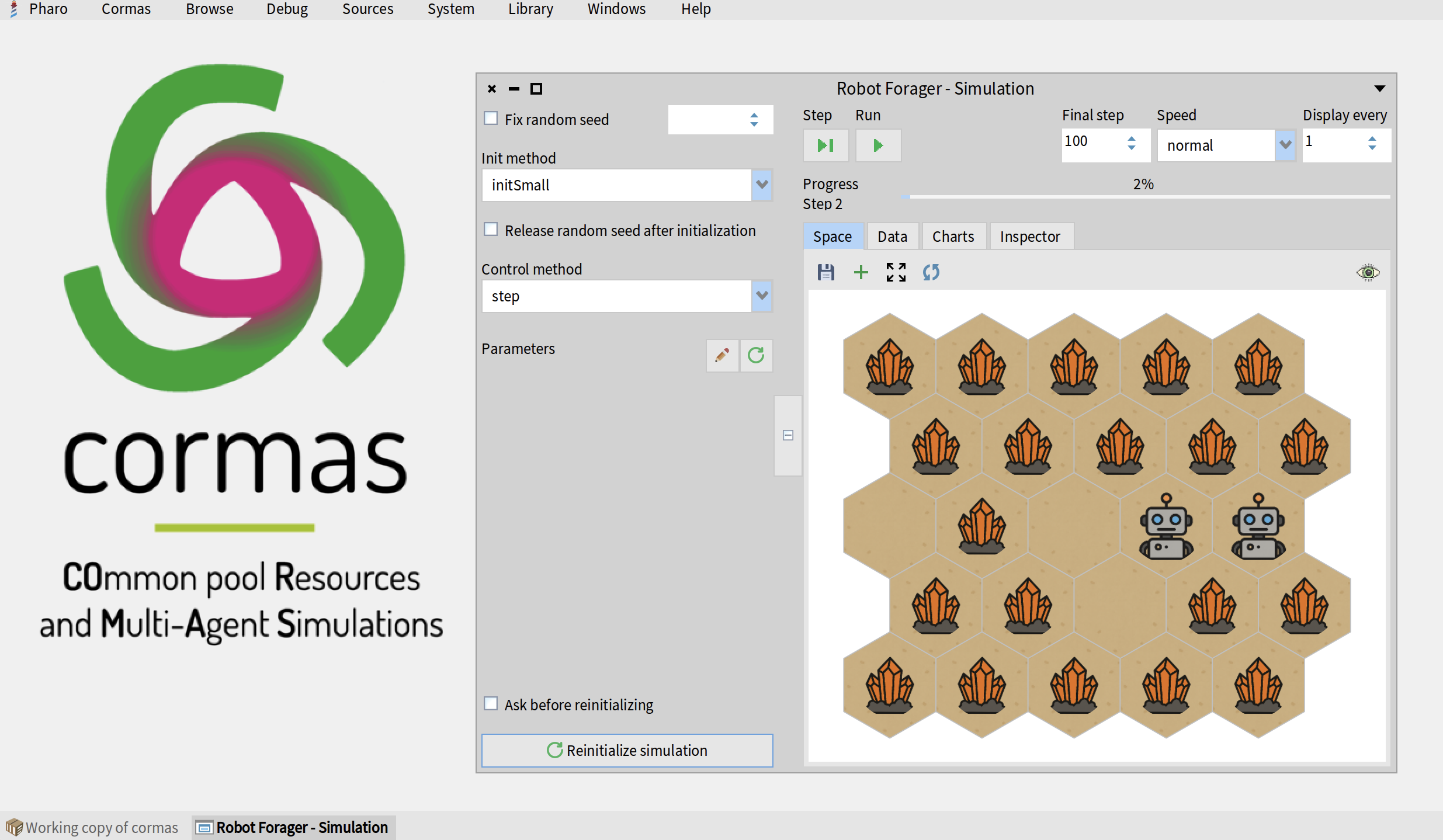Image resolution: width=1443 pixels, height=840 pixels.
Task: Open the Pharo menu
Action: (x=48, y=9)
